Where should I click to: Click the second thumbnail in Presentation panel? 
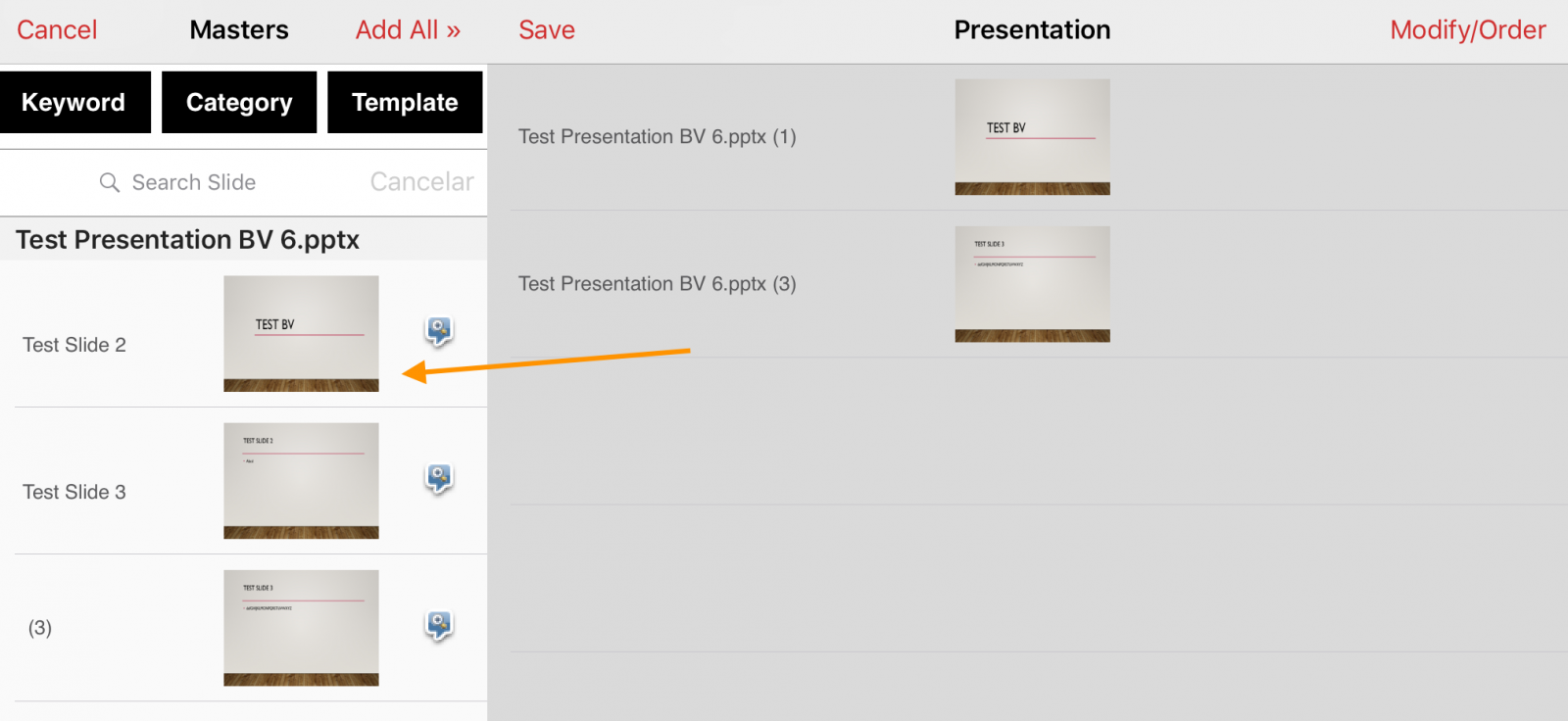coord(1032,284)
